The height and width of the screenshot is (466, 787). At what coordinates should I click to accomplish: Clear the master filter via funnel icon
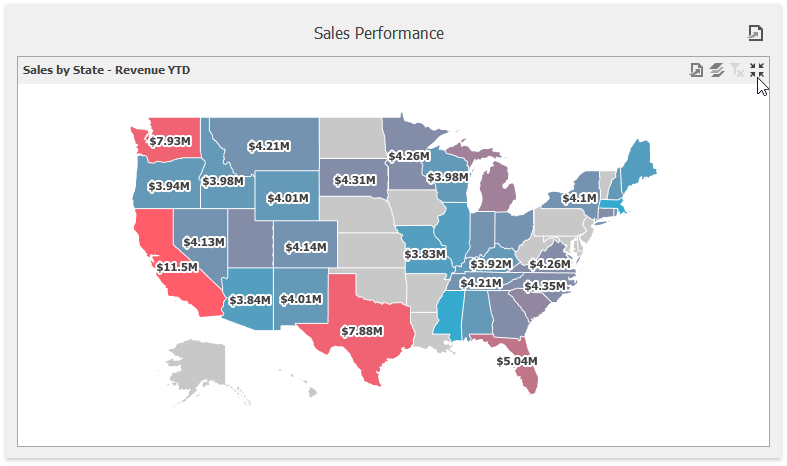coord(737,70)
